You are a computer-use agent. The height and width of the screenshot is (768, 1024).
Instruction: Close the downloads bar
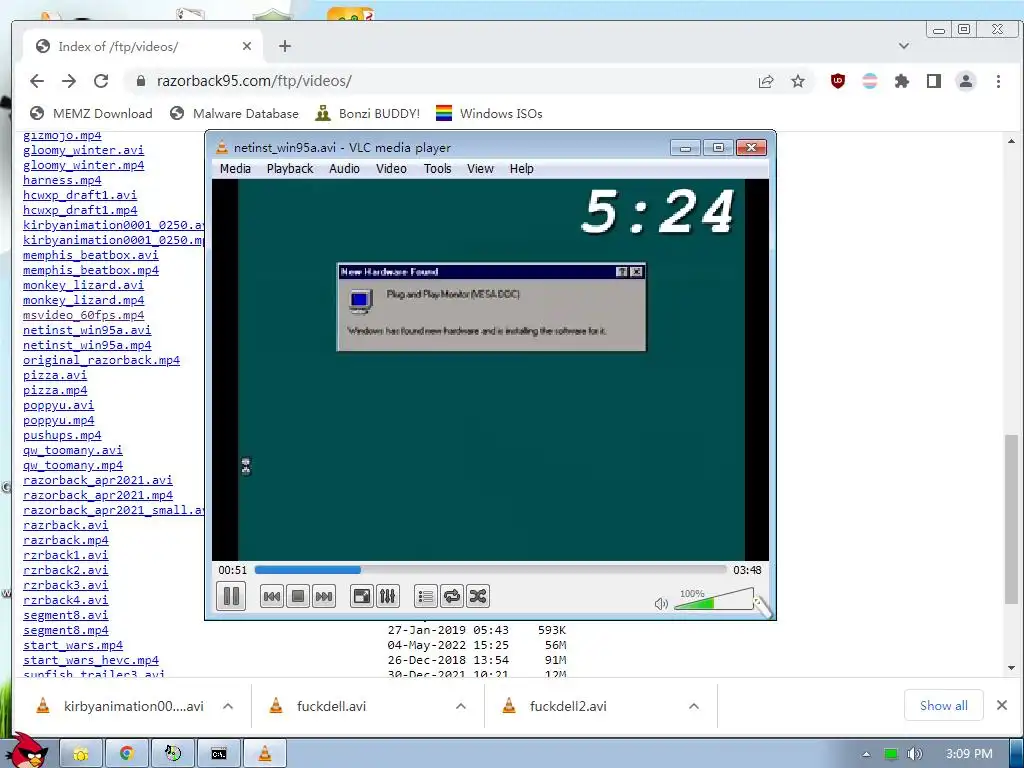tap(1002, 705)
